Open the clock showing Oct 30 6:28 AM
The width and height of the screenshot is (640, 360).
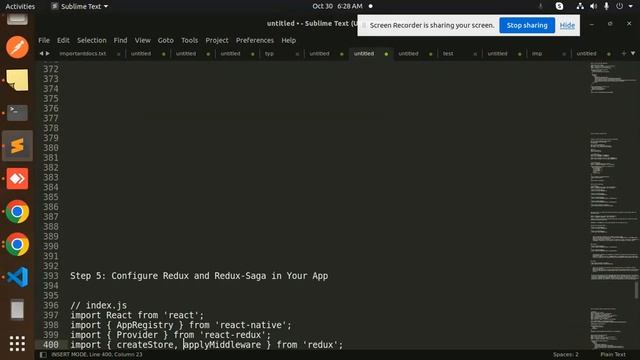337,6
